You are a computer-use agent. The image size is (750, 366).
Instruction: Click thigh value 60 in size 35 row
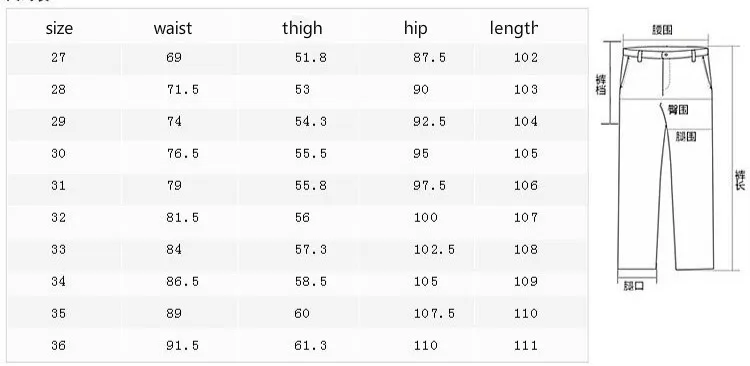(x=302, y=314)
